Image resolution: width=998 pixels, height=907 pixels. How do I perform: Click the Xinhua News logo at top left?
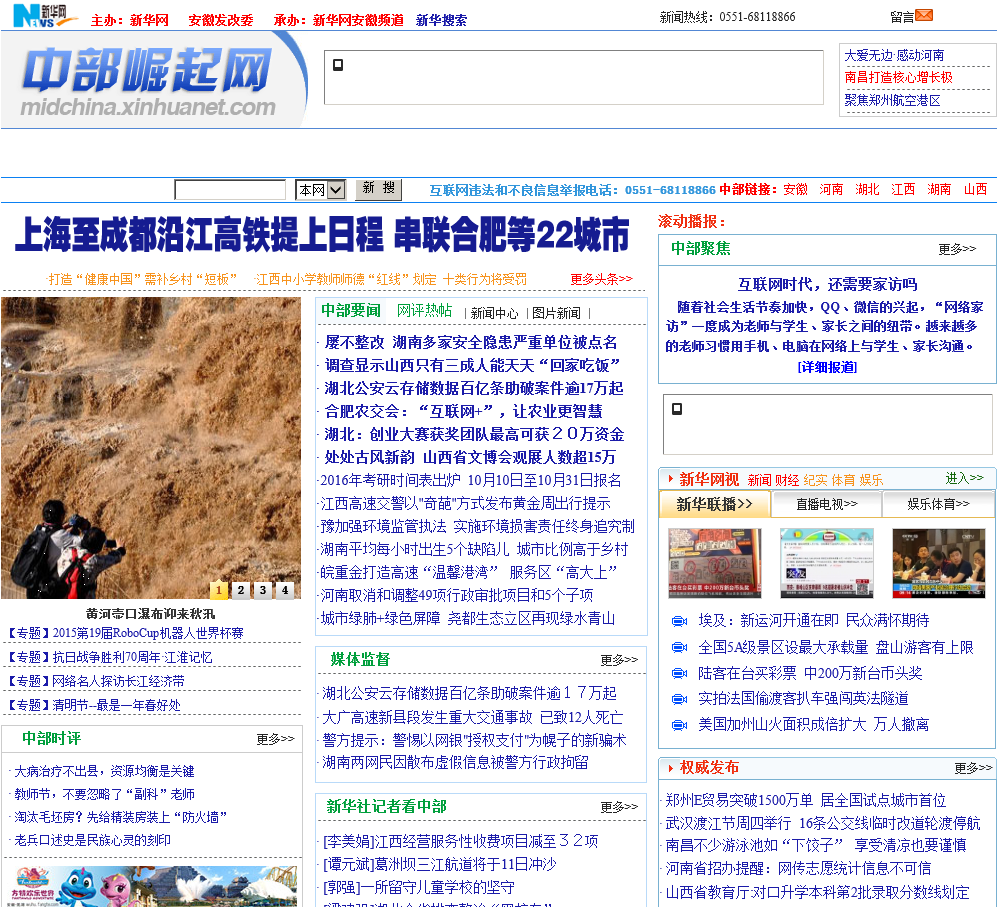45,16
